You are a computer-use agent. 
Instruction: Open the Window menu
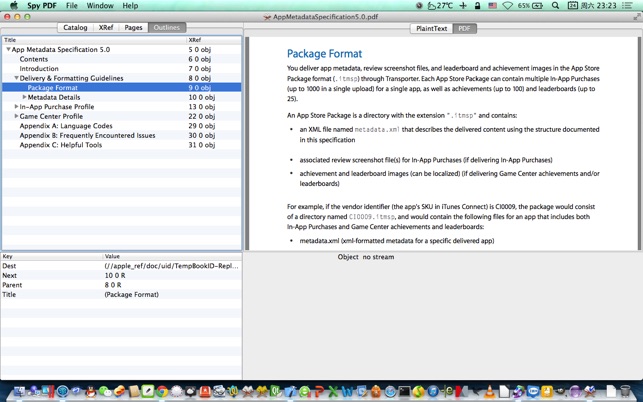click(100, 6)
